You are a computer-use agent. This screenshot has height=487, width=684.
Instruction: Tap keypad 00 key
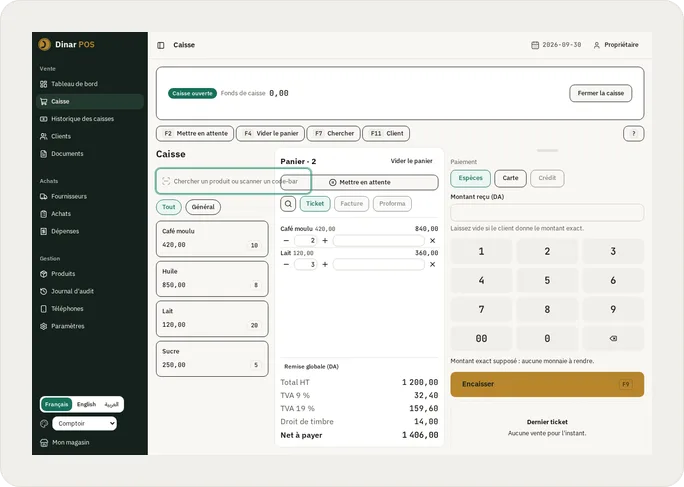(481, 339)
